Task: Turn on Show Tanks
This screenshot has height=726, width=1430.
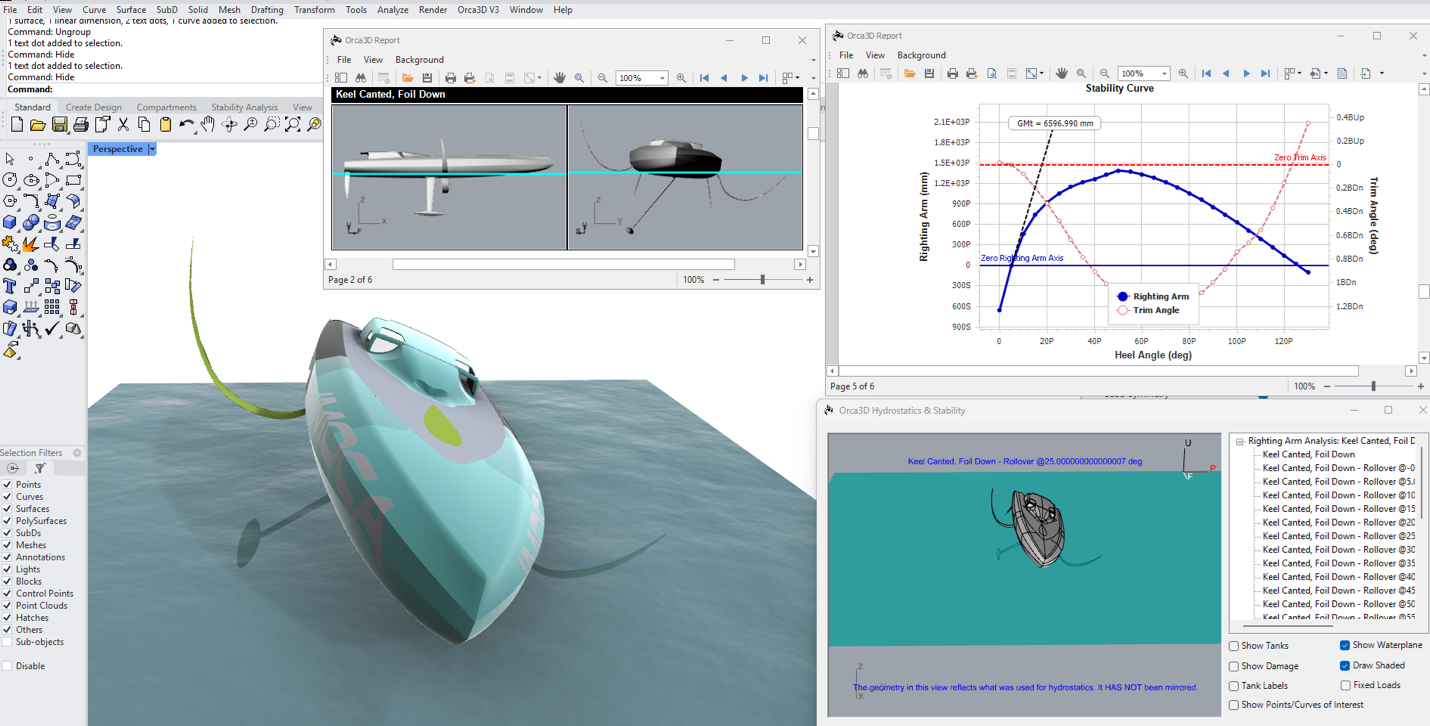Action: (x=1233, y=645)
